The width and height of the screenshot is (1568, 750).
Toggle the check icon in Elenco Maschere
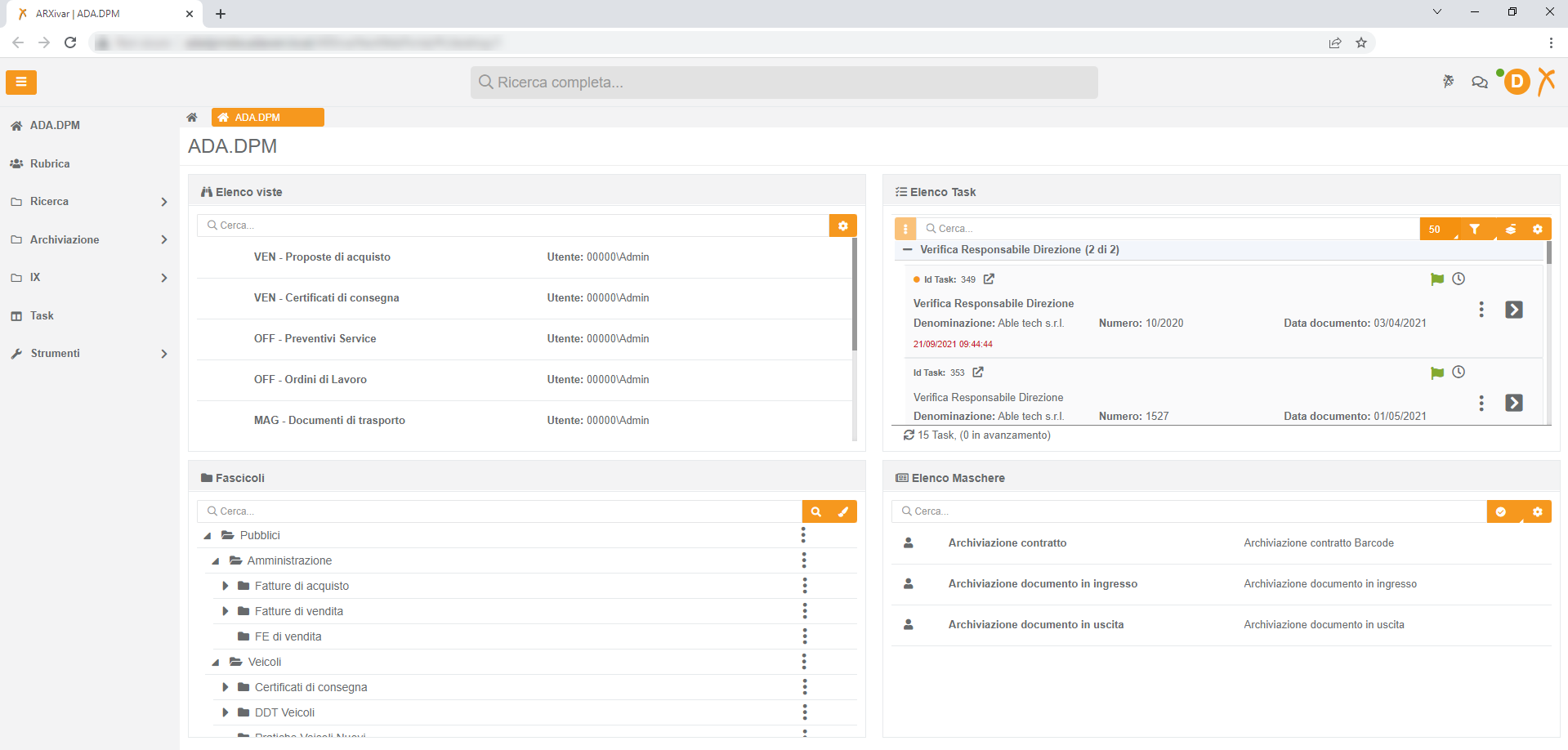[x=1502, y=511]
